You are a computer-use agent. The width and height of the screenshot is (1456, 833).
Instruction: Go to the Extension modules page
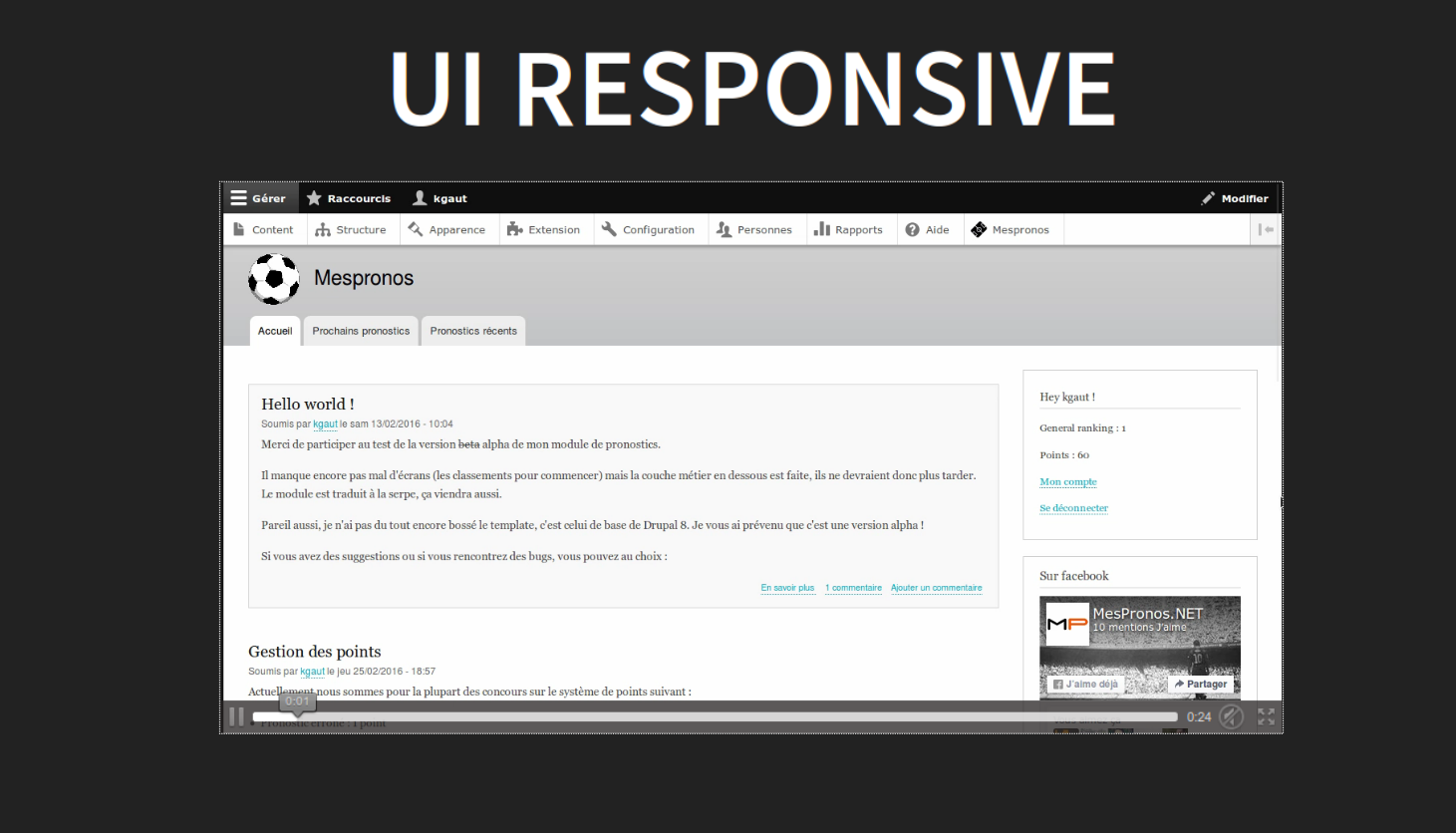pos(544,230)
